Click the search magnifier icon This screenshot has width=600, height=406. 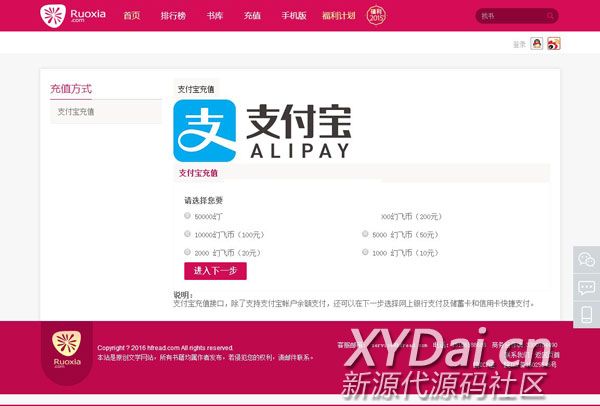click(x=550, y=16)
